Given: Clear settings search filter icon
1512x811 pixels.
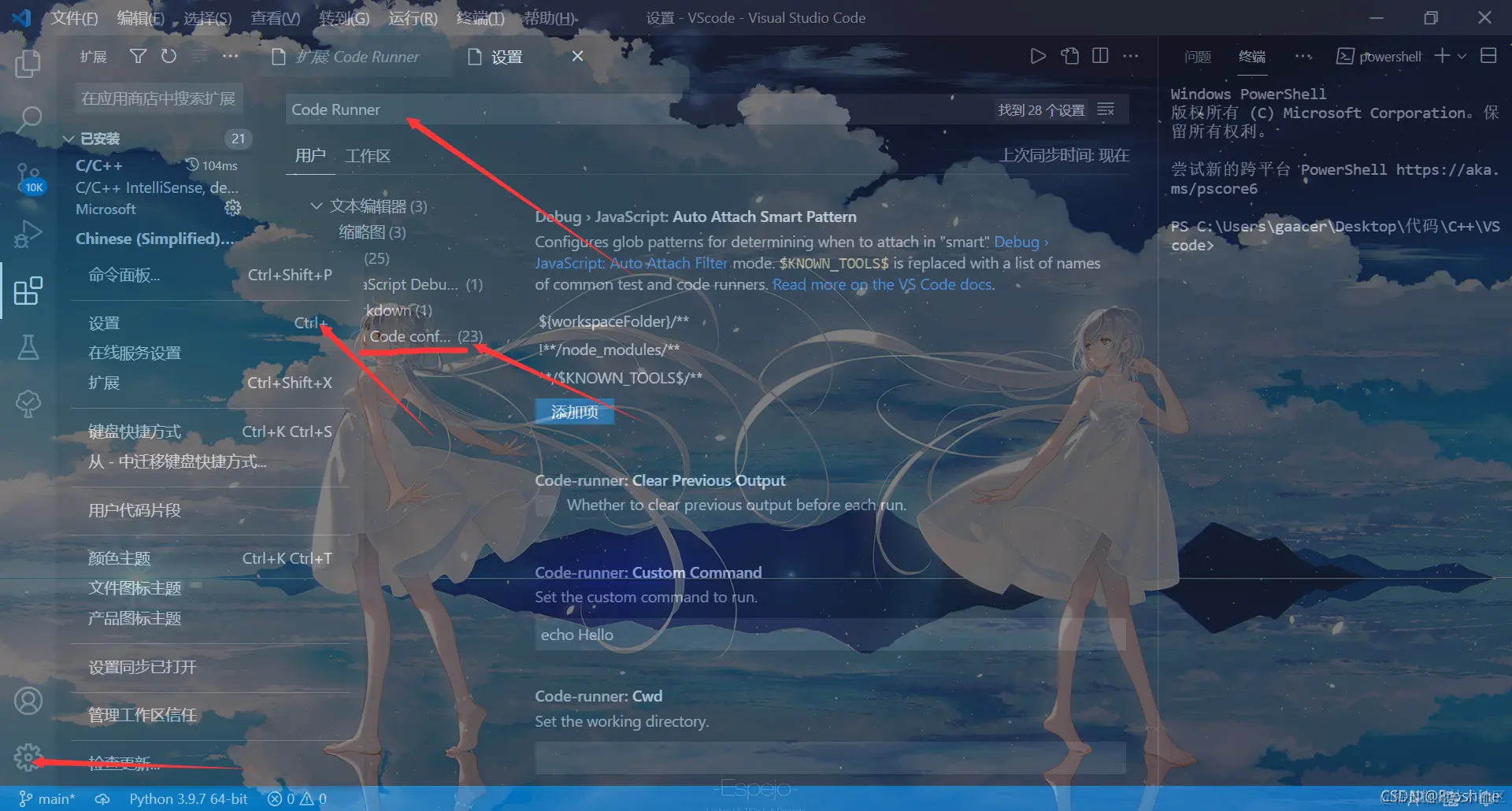Looking at the screenshot, I should coord(1106,109).
